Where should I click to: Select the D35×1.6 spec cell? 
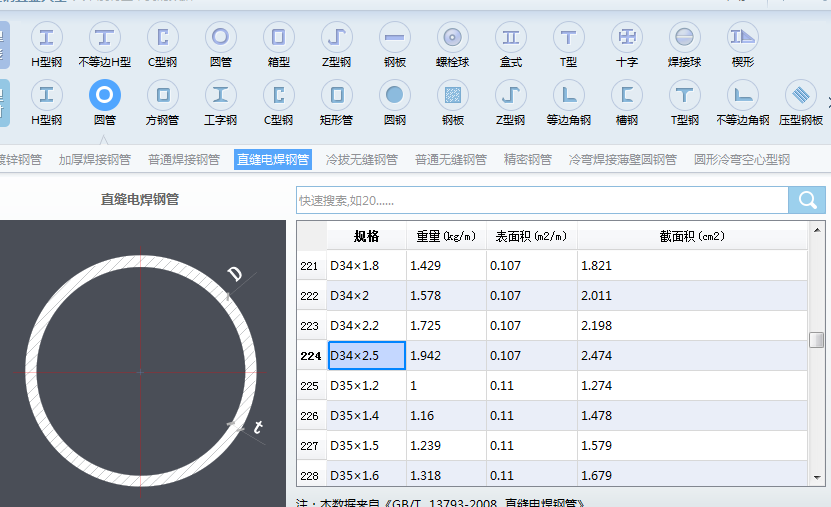point(366,474)
